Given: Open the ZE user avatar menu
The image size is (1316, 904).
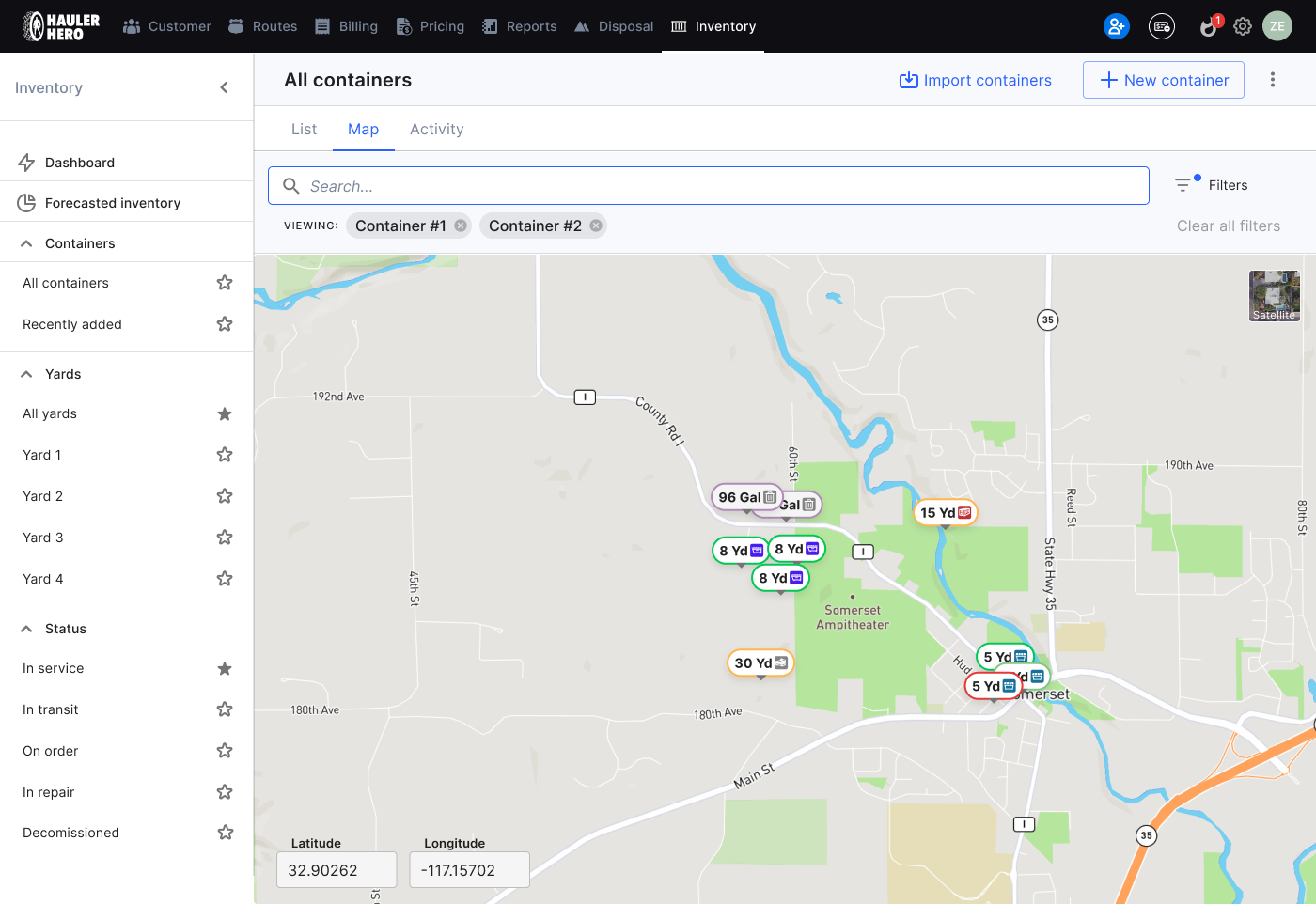Looking at the screenshot, I should coord(1277,26).
